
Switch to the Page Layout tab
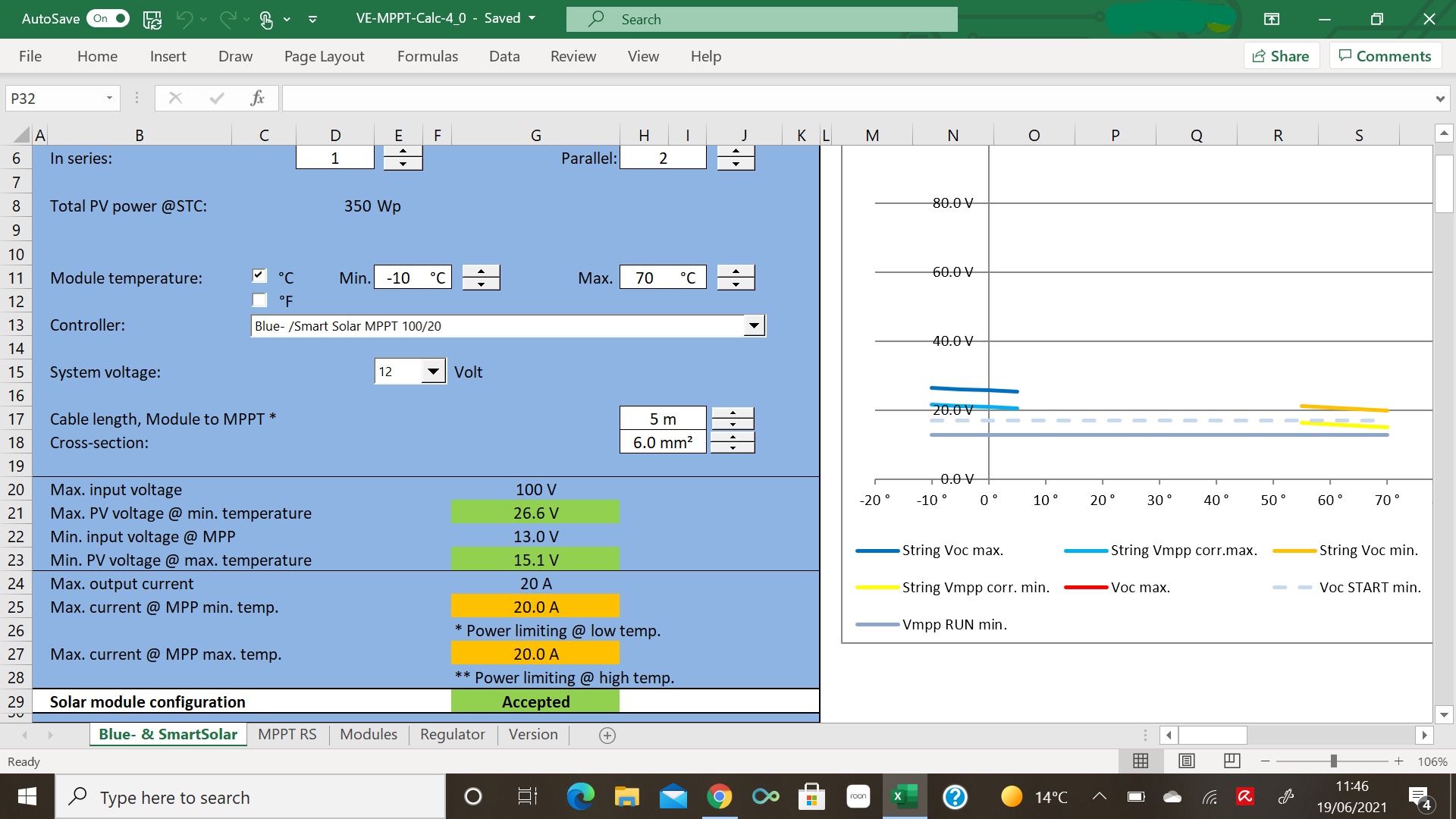click(x=324, y=56)
